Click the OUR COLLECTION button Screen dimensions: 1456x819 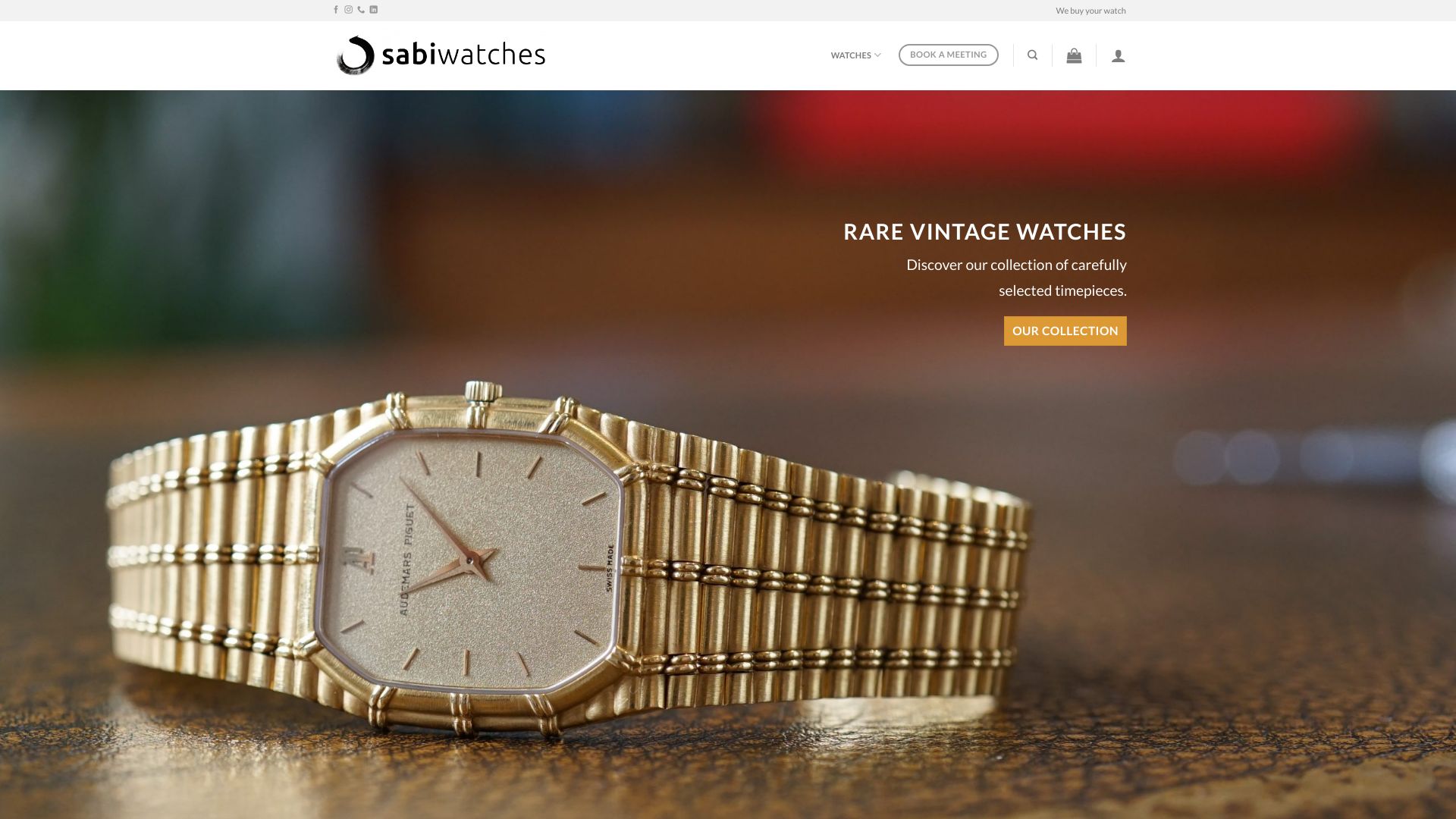pyautogui.click(x=1065, y=331)
